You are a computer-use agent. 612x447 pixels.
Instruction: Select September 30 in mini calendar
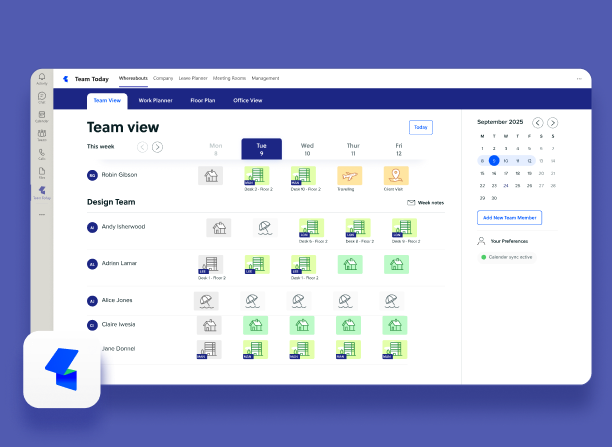[x=494, y=198]
